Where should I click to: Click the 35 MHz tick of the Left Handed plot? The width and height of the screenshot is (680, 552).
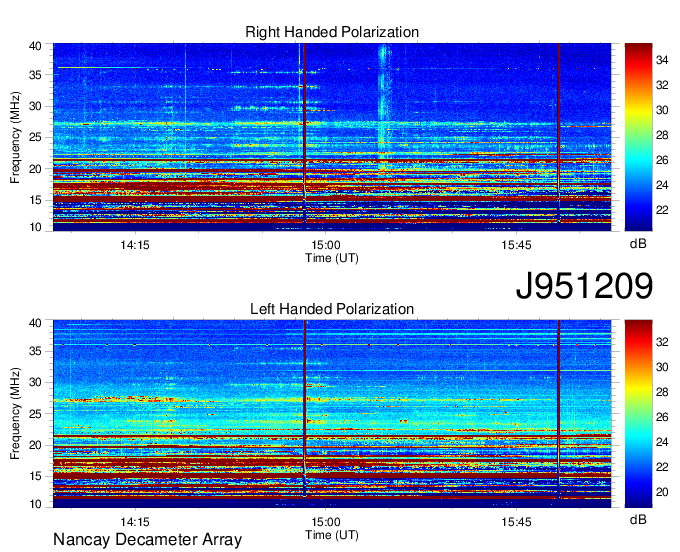tap(35, 351)
